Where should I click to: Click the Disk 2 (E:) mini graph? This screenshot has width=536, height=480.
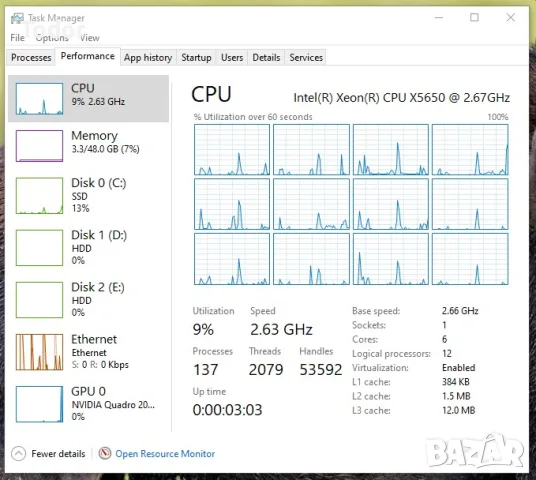tap(39, 300)
